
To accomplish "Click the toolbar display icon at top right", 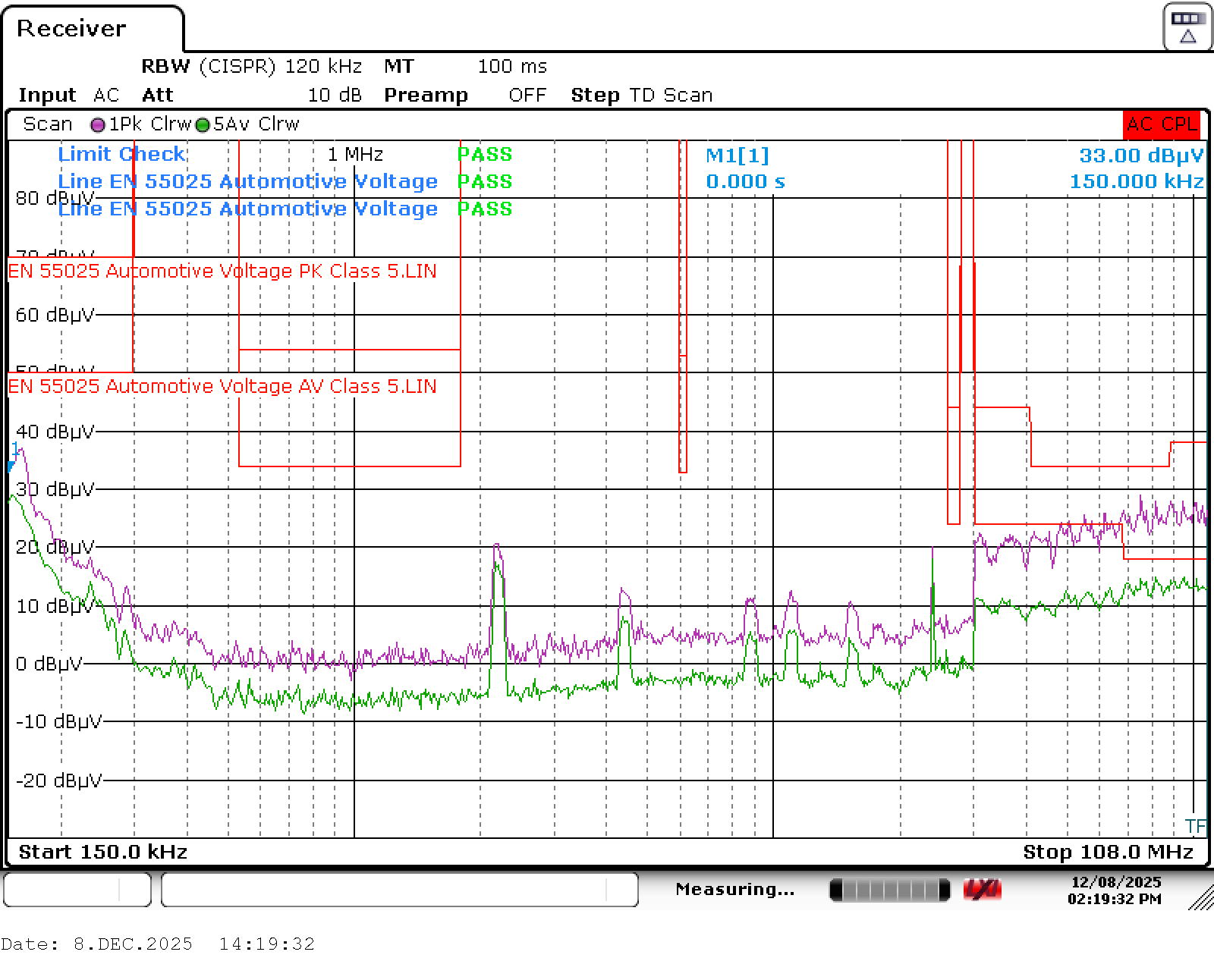I will point(1187,28).
